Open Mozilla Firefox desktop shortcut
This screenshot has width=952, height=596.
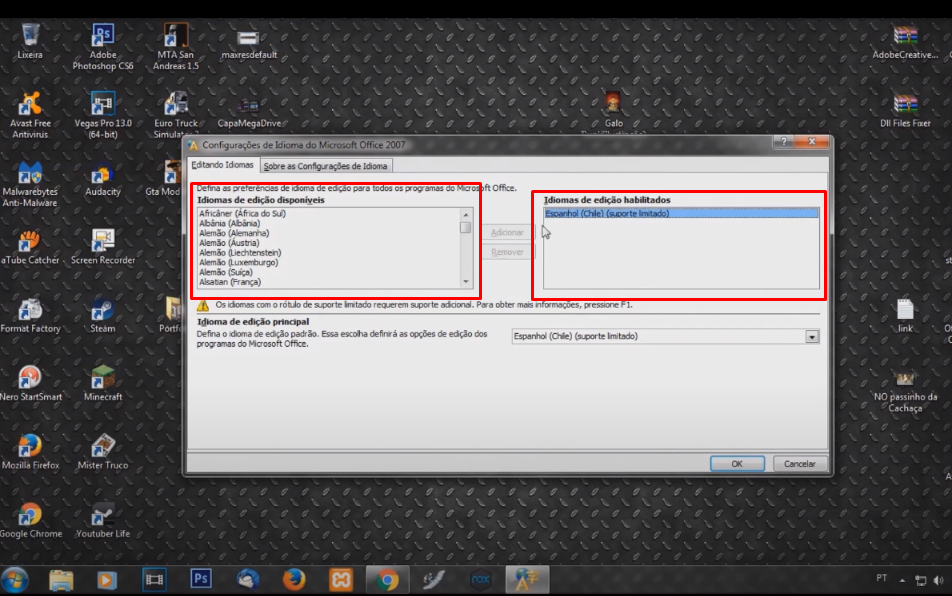point(30,453)
